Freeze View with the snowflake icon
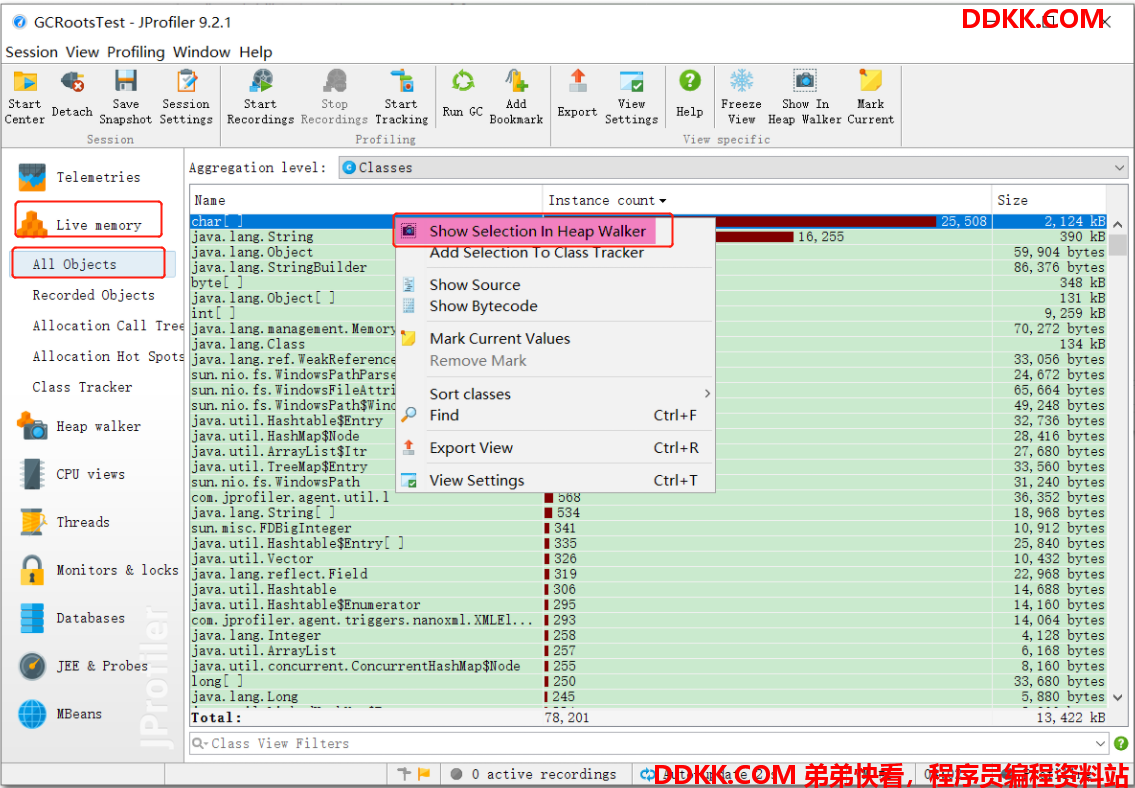The height and width of the screenshot is (788, 1135). coord(741,97)
